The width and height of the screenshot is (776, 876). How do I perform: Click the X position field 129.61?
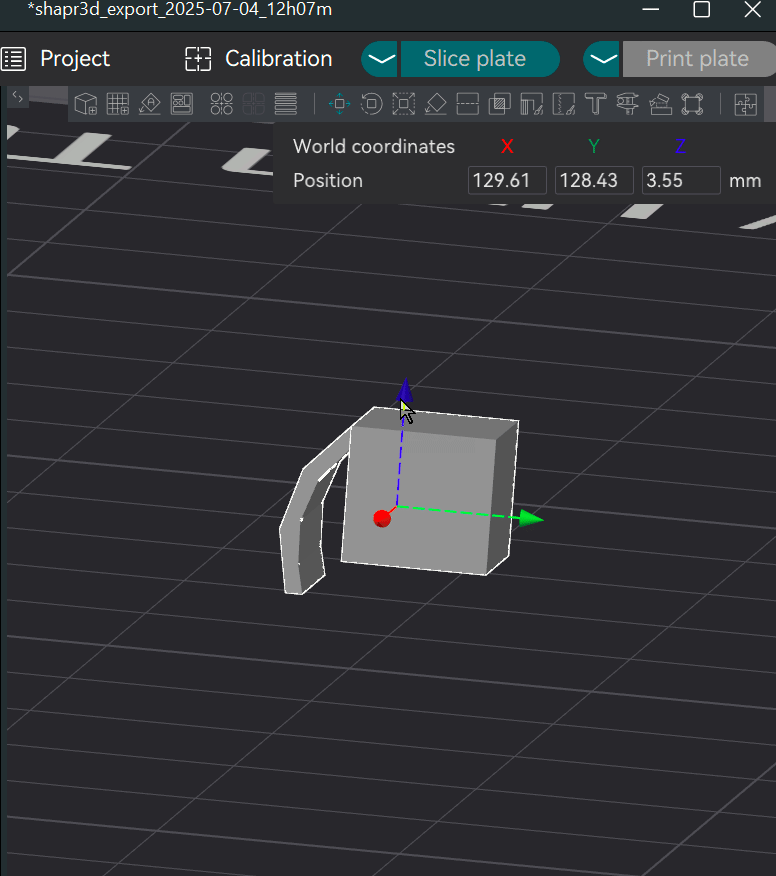(507, 180)
